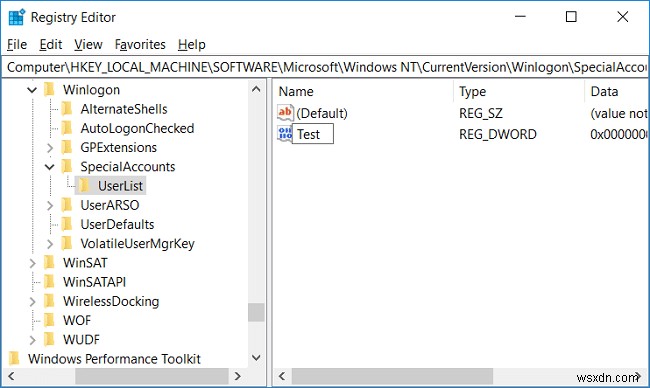Select the AutoLogonChecked key label

(x=137, y=128)
